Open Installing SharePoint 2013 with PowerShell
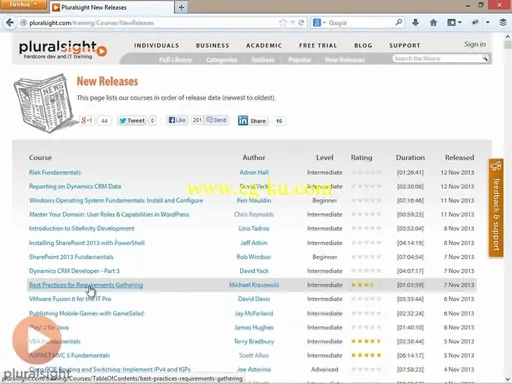Screen dimensions: 512x384 click(x=87, y=243)
